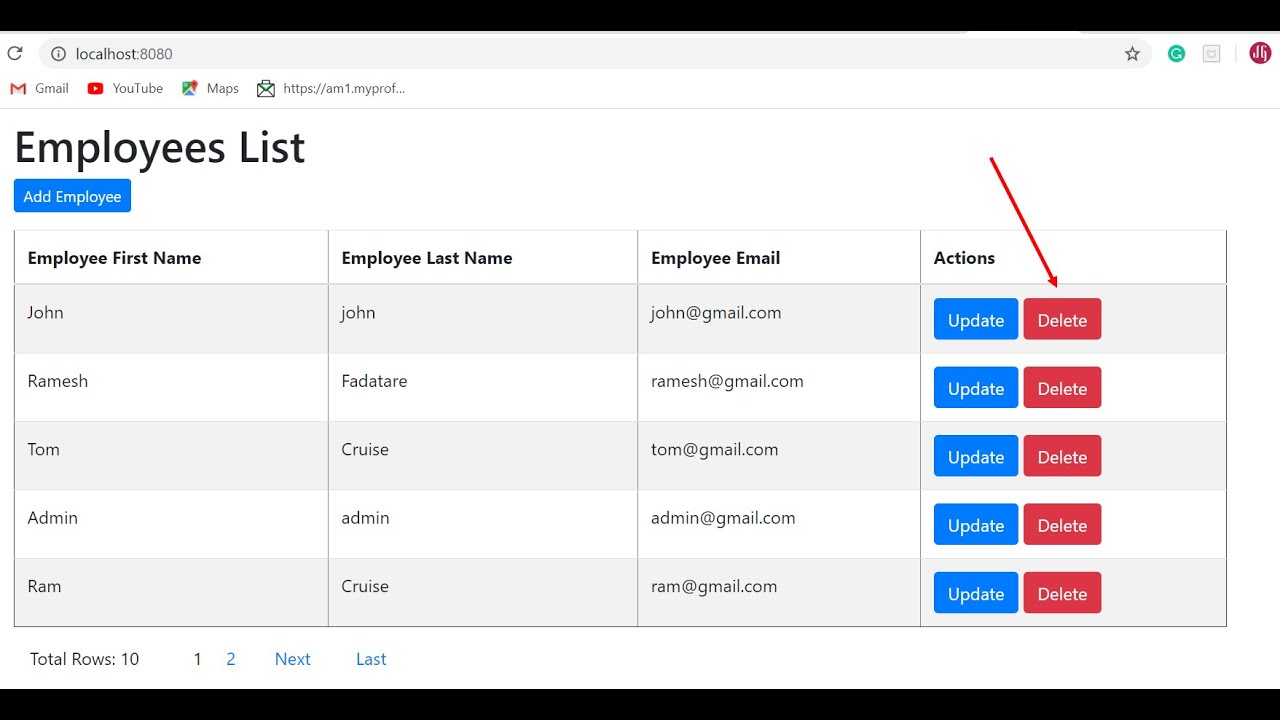Reload the page with the refresh icon

[14, 54]
